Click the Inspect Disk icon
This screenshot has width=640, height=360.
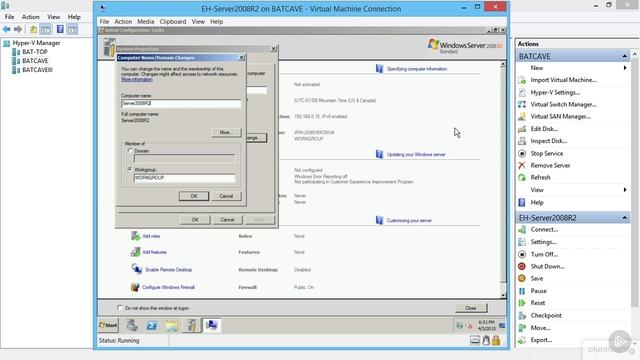[522, 141]
